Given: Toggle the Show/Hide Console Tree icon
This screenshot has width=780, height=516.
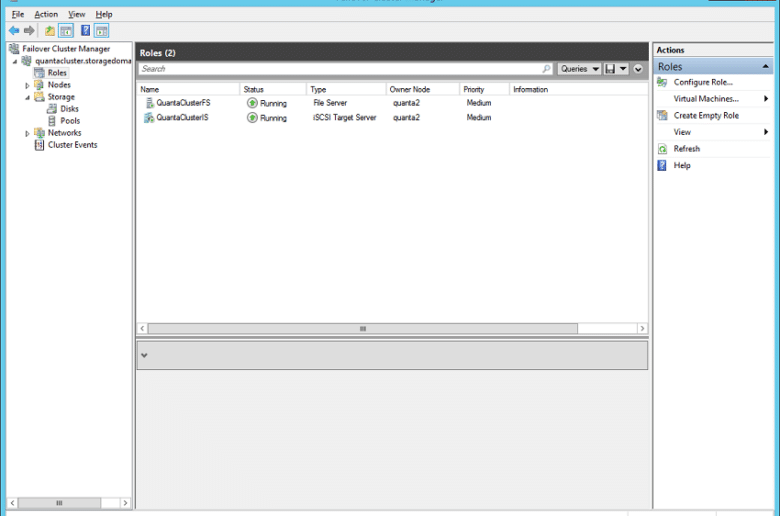Looking at the screenshot, I should (x=66, y=31).
